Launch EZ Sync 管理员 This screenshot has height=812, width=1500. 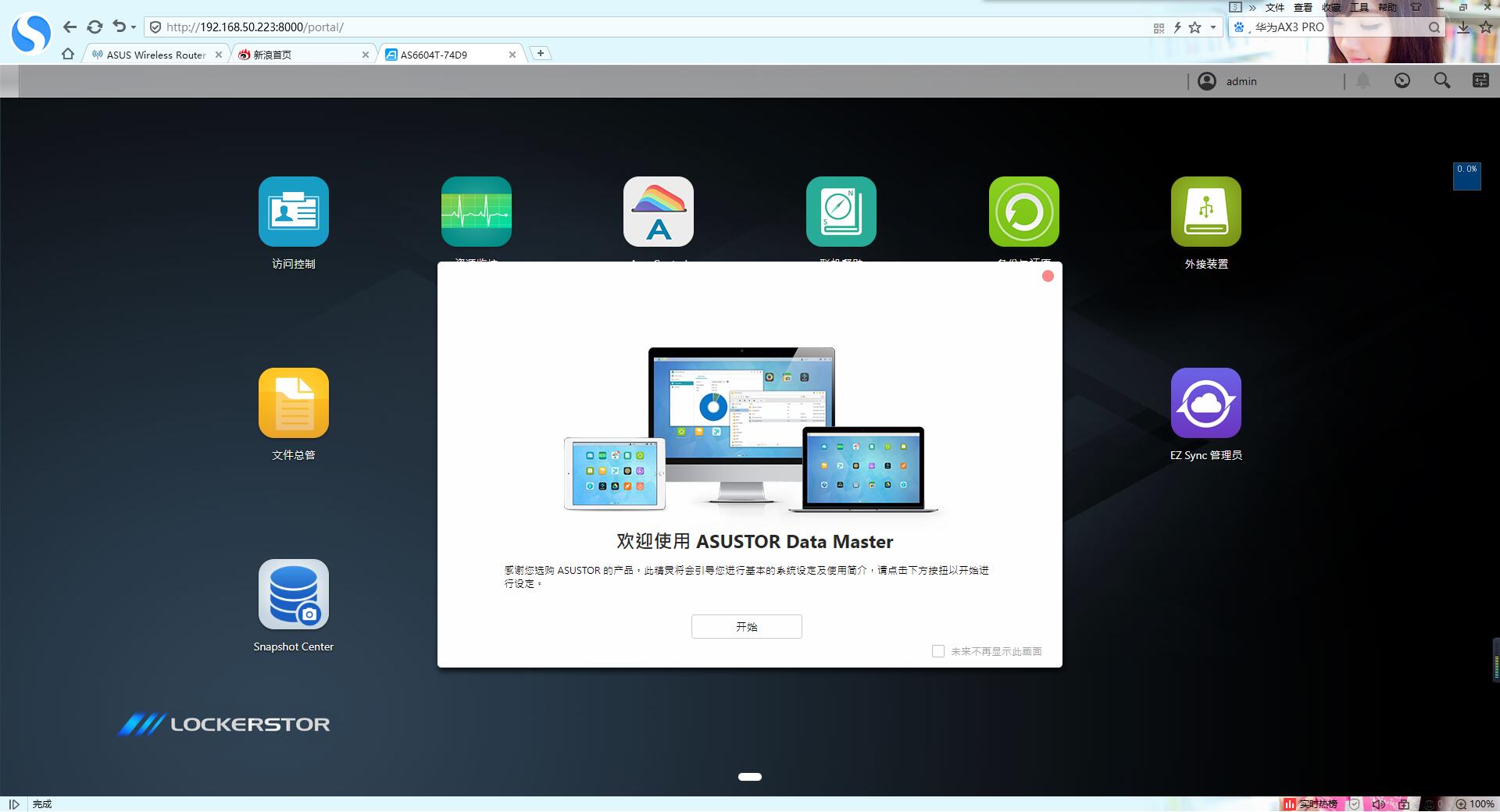[1206, 403]
